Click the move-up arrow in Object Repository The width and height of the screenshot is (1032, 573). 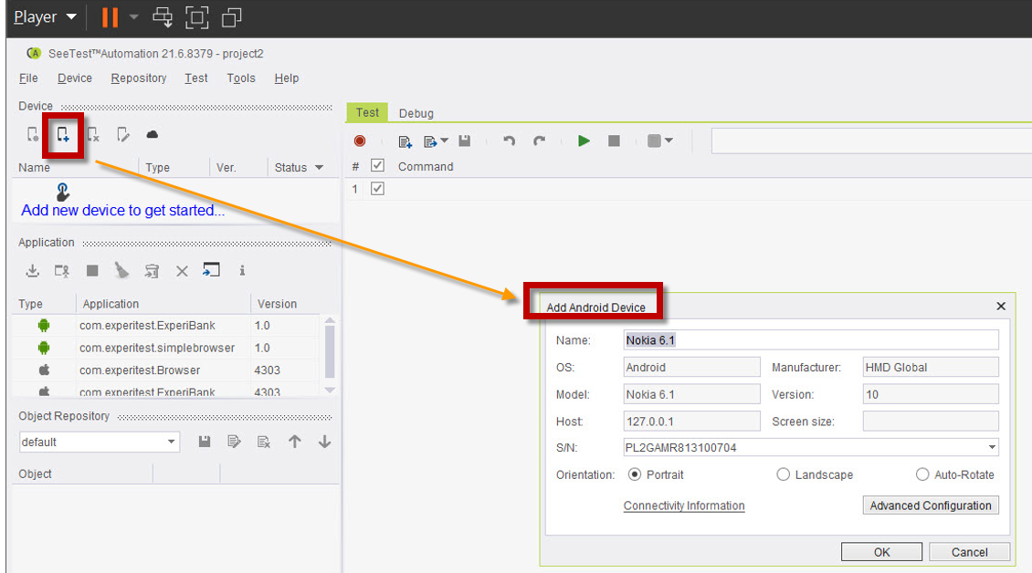tap(294, 441)
